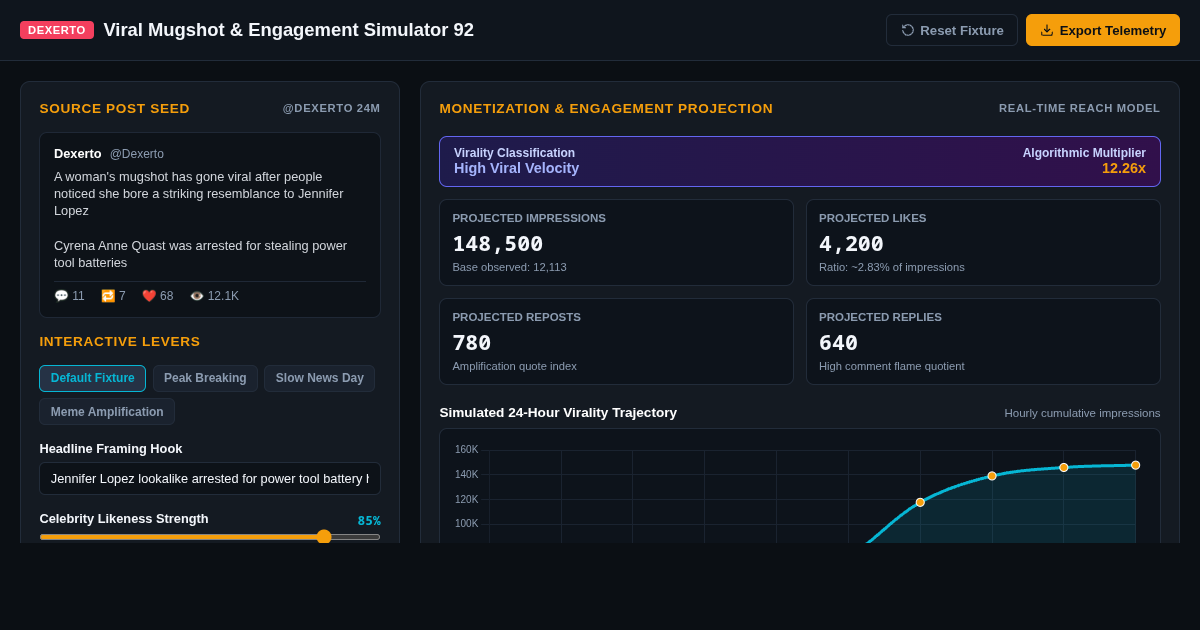
Task: Select the Slow News Day preset
Action: [319, 378]
